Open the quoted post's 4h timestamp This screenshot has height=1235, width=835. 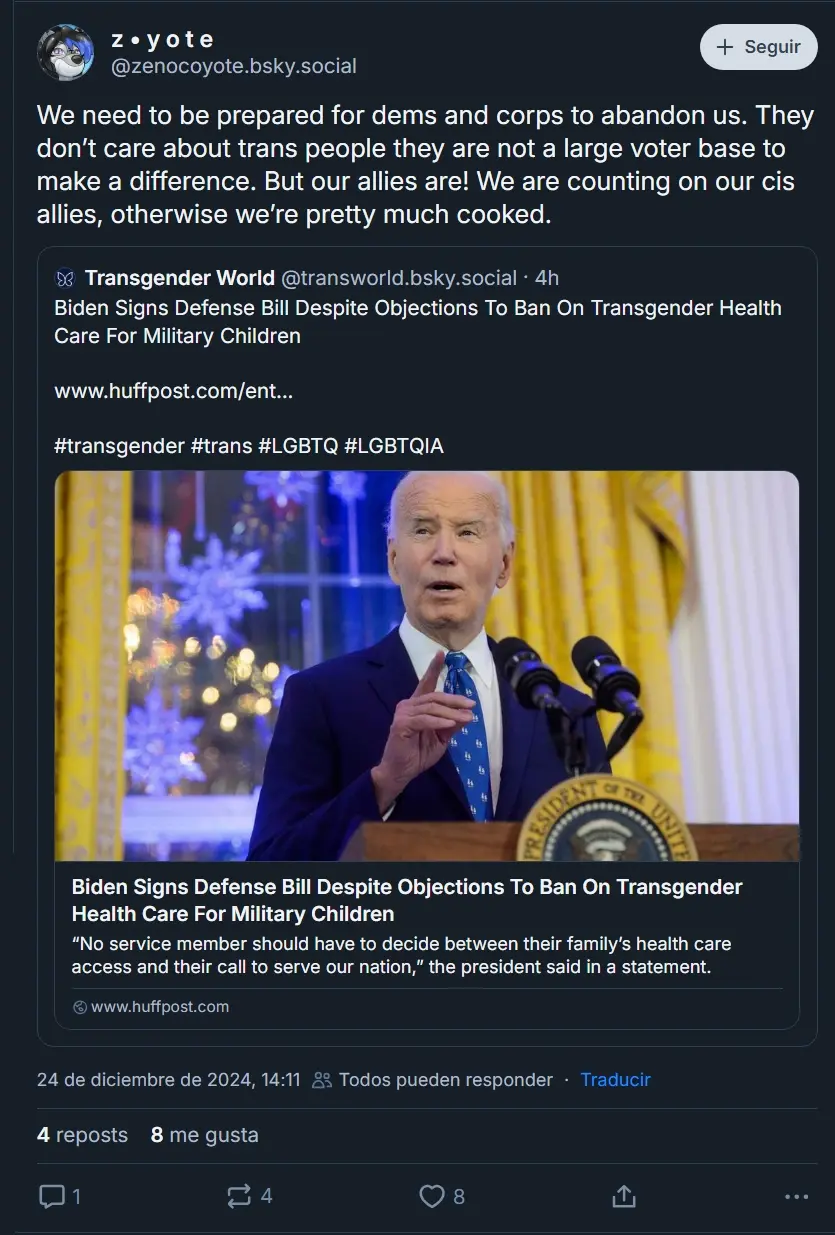tap(547, 278)
